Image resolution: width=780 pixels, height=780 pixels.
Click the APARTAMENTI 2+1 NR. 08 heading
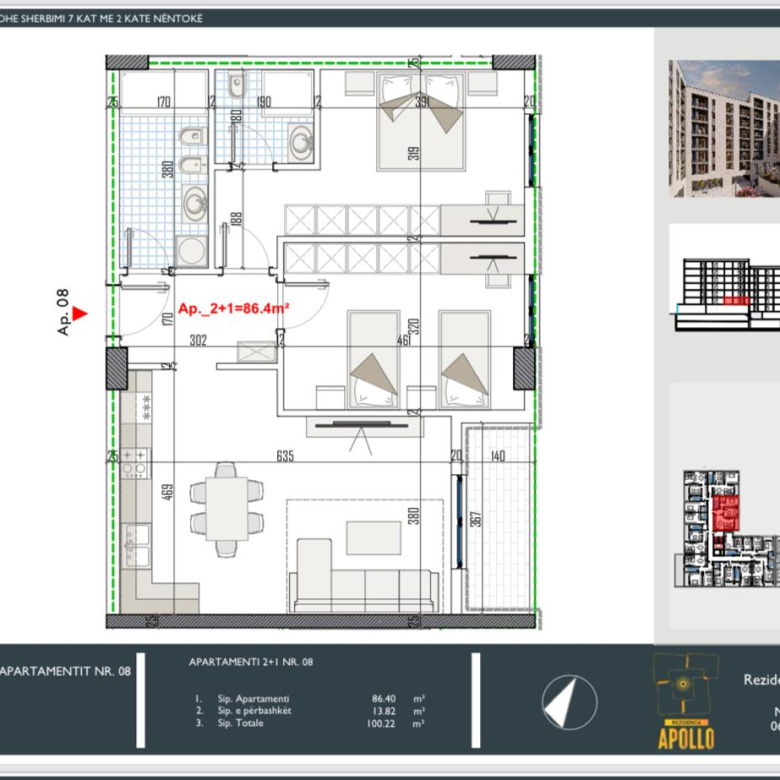click(251, 662)
